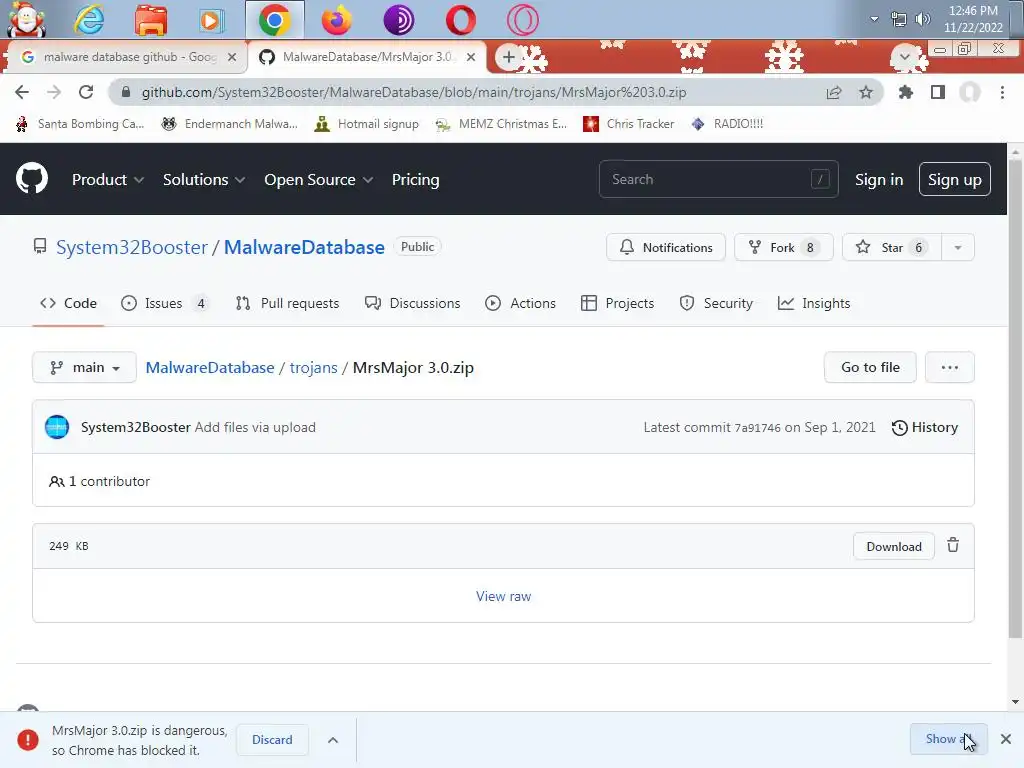Open the Security tab

coord(716,304)
